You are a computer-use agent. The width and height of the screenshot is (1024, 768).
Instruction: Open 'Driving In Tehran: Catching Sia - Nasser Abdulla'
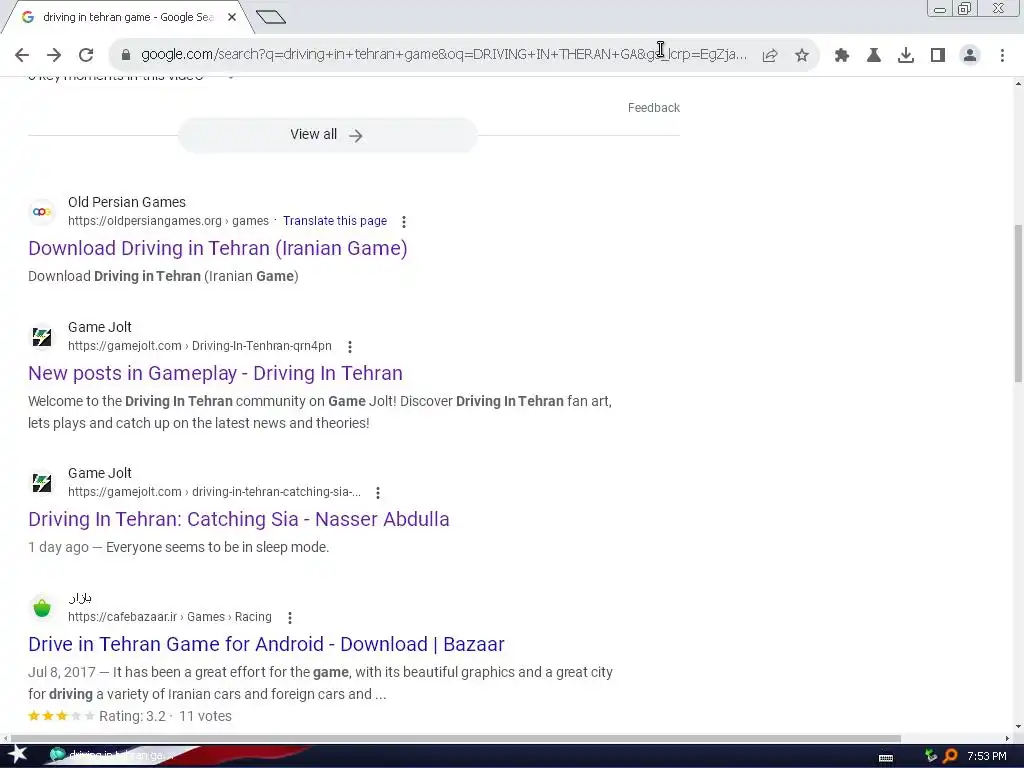coord(238,519)
